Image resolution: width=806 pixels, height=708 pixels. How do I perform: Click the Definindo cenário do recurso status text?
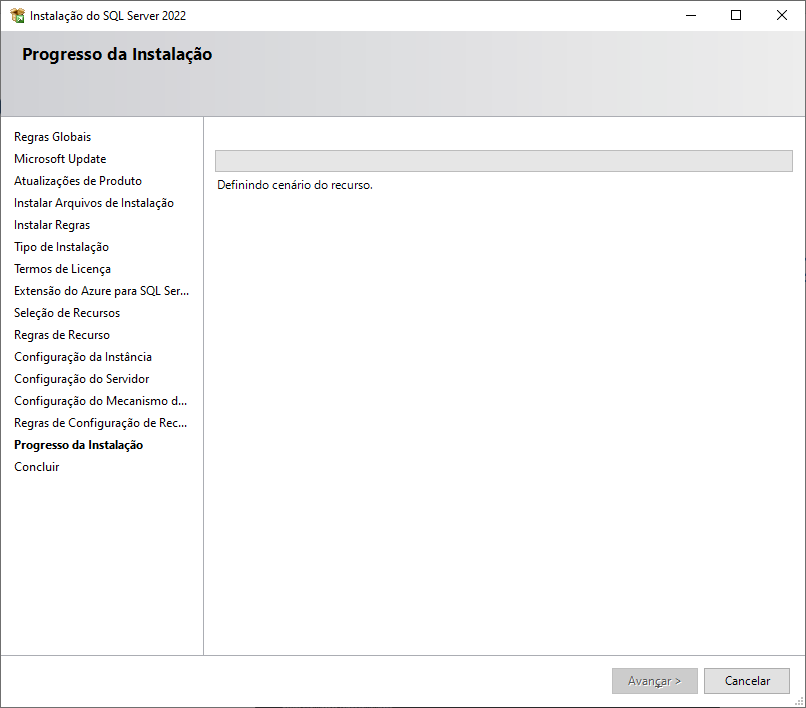[x=295, y=185]
